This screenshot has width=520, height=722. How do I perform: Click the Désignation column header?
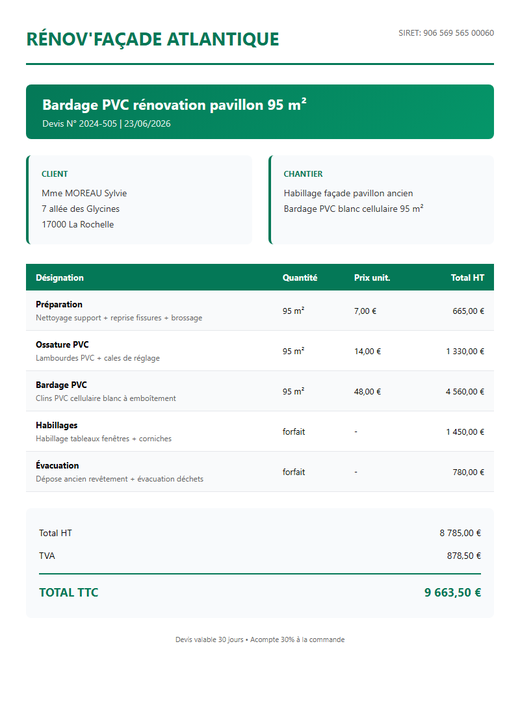point(60,278)
